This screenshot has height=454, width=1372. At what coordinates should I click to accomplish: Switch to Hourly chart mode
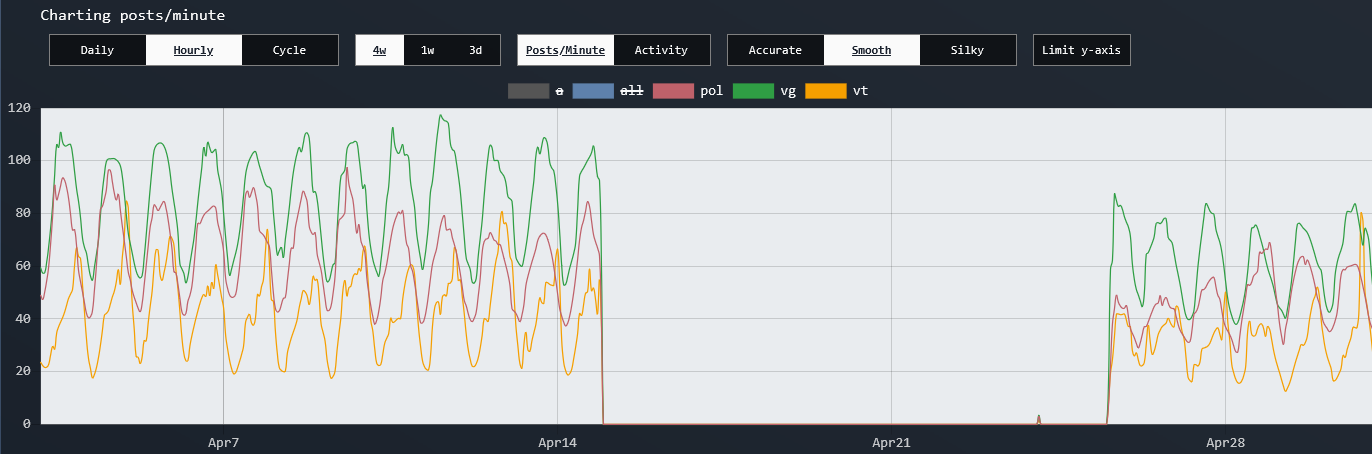(x=194, y=50)
